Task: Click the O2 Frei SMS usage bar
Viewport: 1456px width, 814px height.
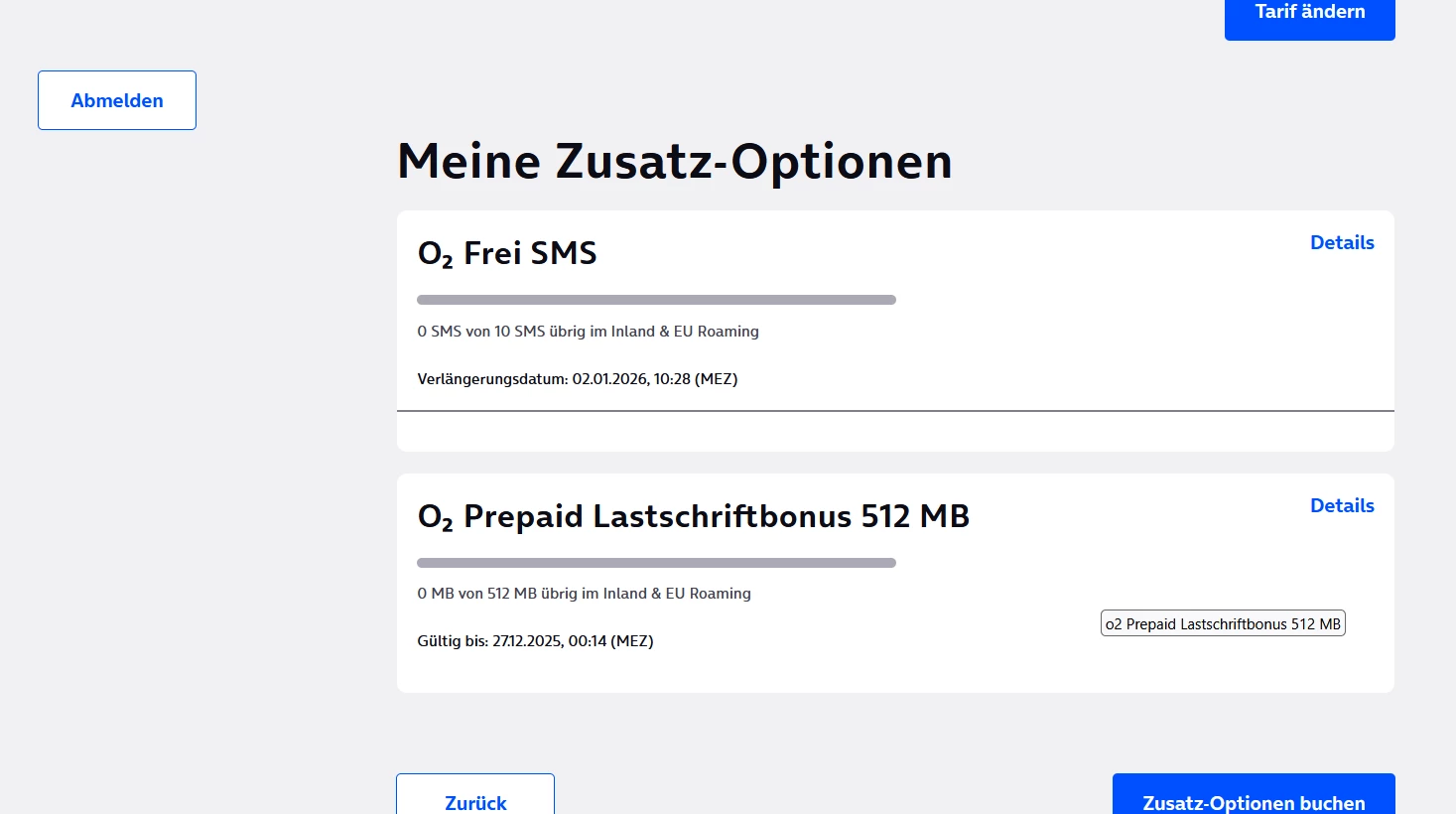Action: click(656, 300)
